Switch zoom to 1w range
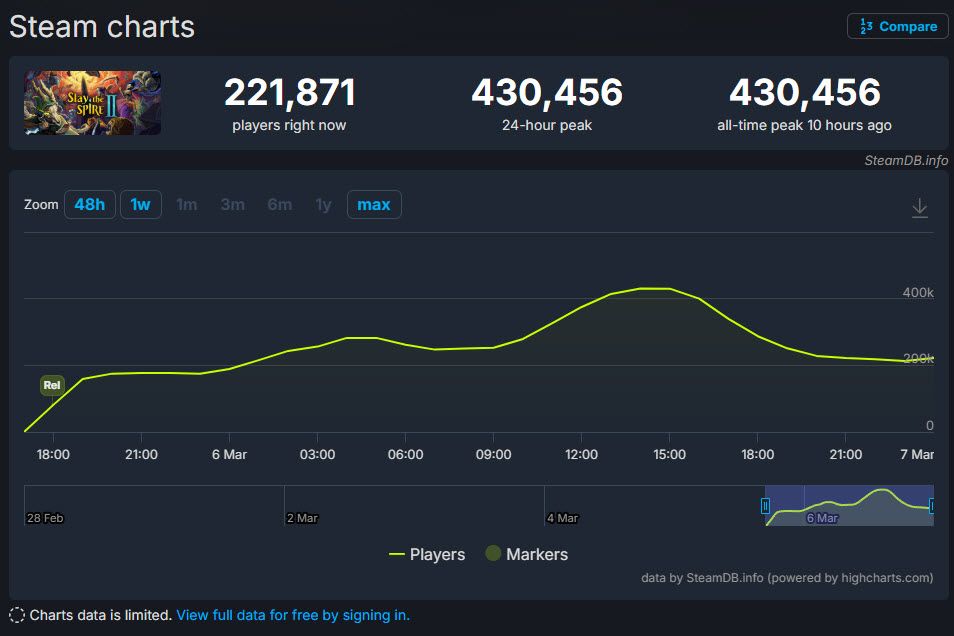Screen dimensions: 954x636 point(140,205)
